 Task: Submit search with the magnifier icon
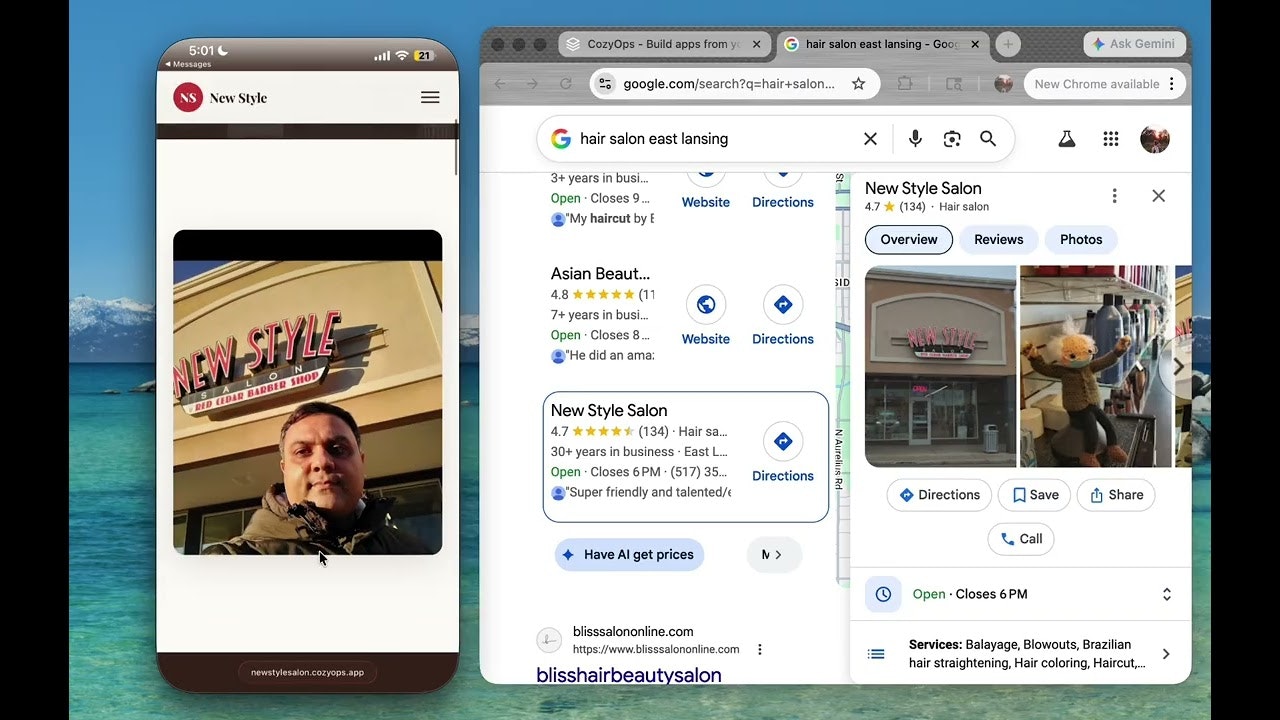[988, 139]
